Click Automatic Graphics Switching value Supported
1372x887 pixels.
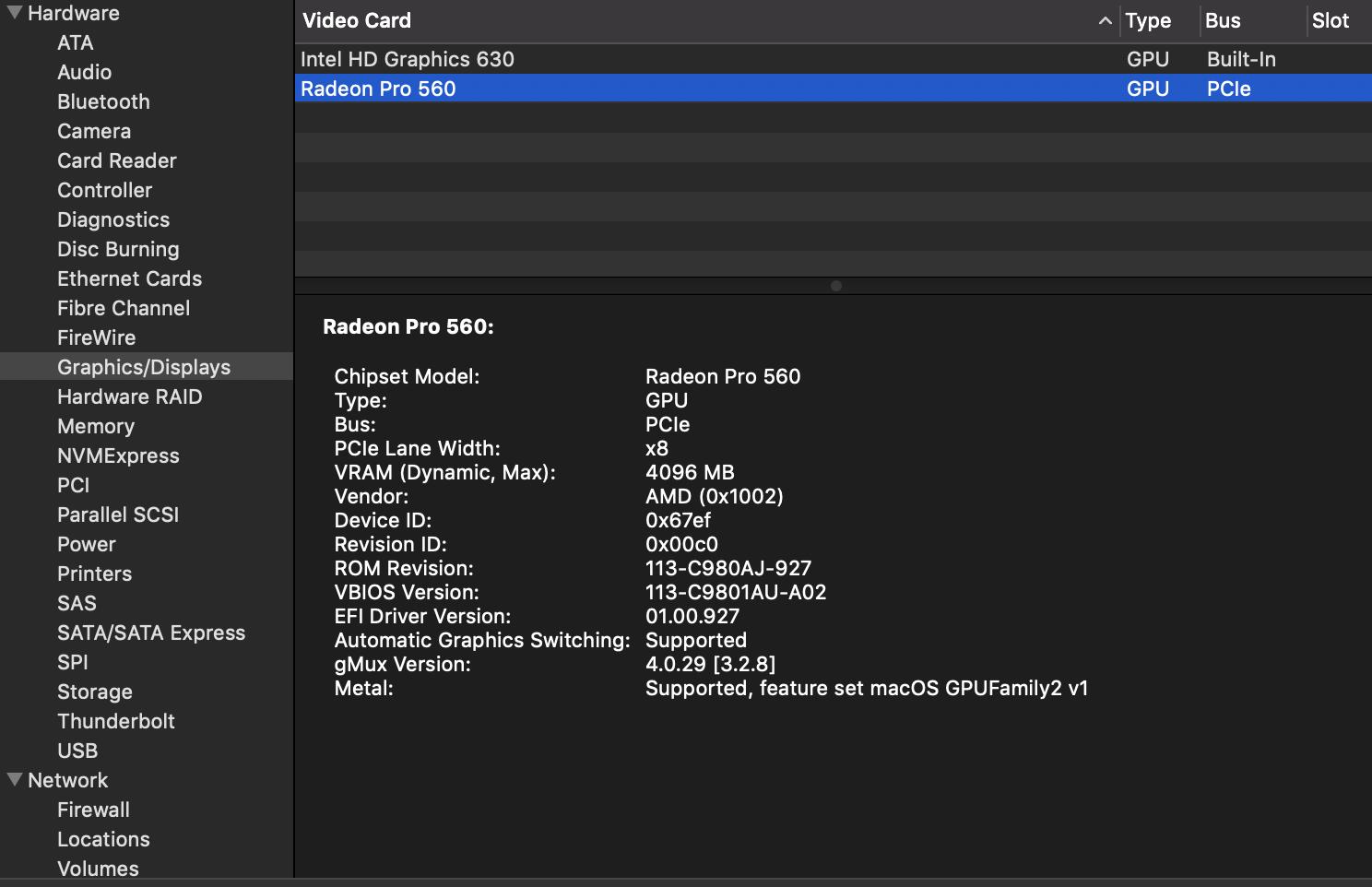(x=696, y=640)
